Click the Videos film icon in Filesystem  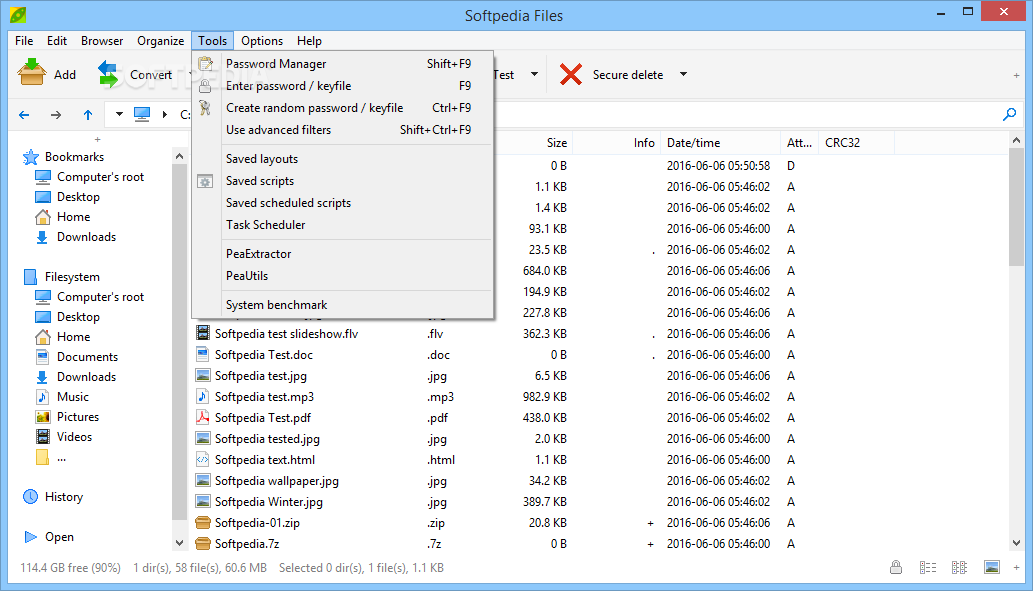click(x=43, y=437)
